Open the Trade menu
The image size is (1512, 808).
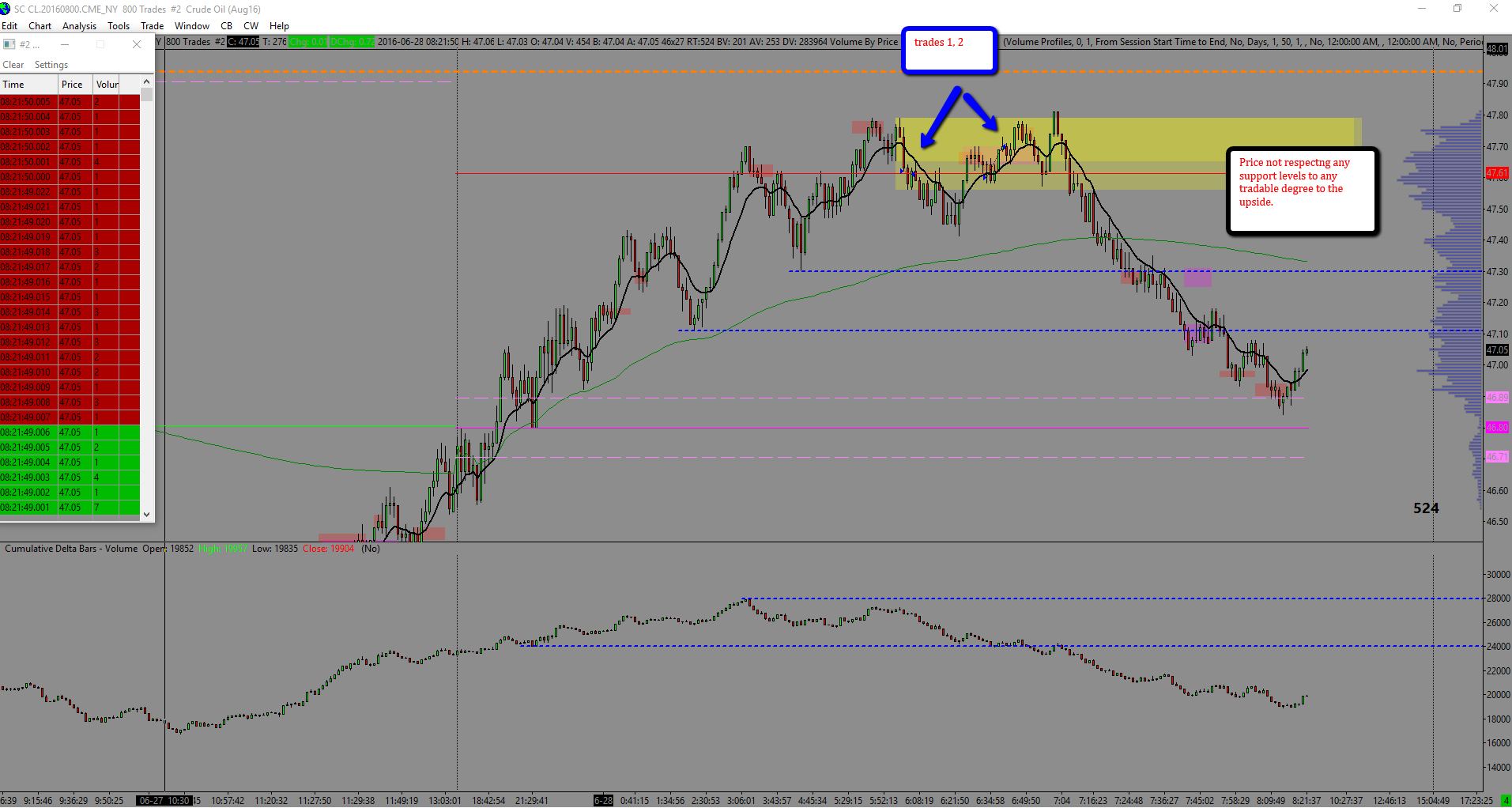[x=153, y=26]
